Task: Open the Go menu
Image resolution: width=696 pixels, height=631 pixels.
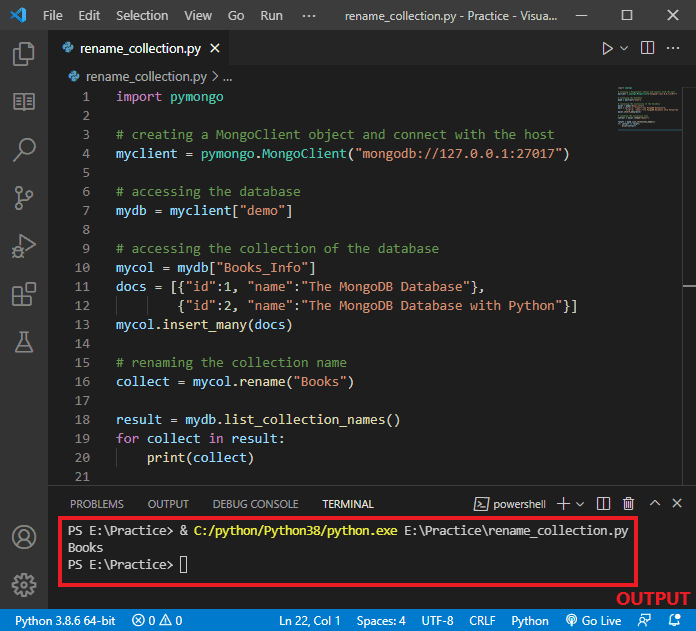Action: [236, 16]
